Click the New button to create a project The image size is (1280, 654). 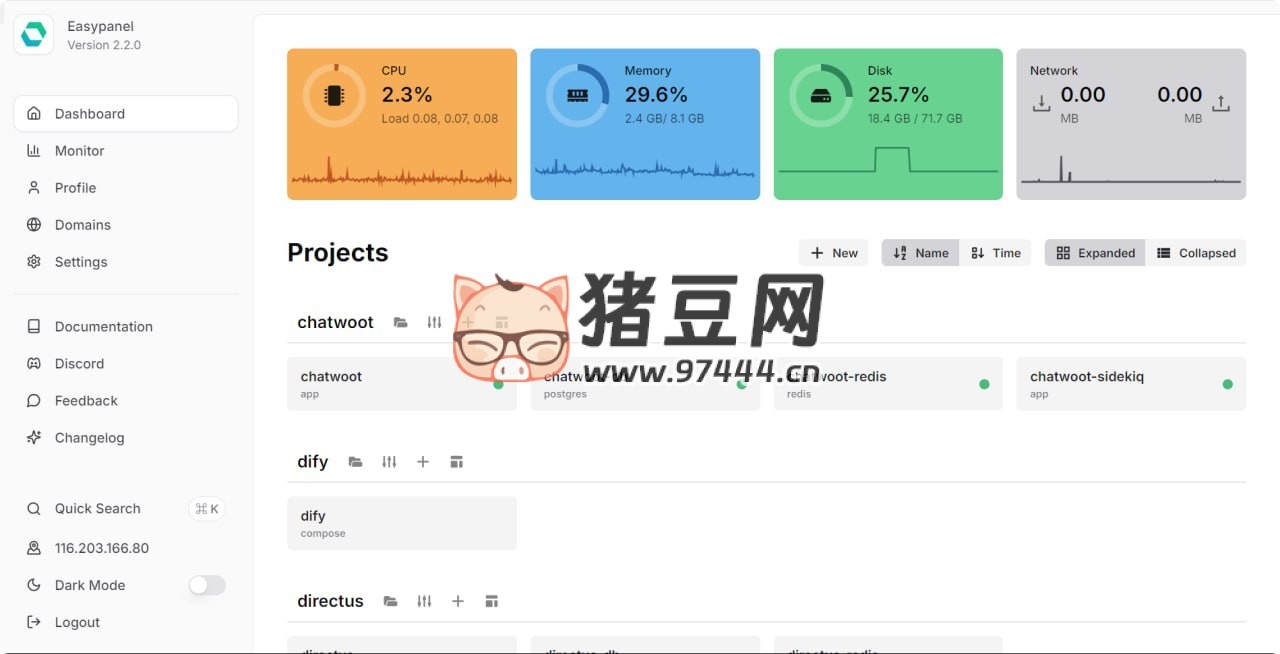pyautogui.click(x=833, y=252)
